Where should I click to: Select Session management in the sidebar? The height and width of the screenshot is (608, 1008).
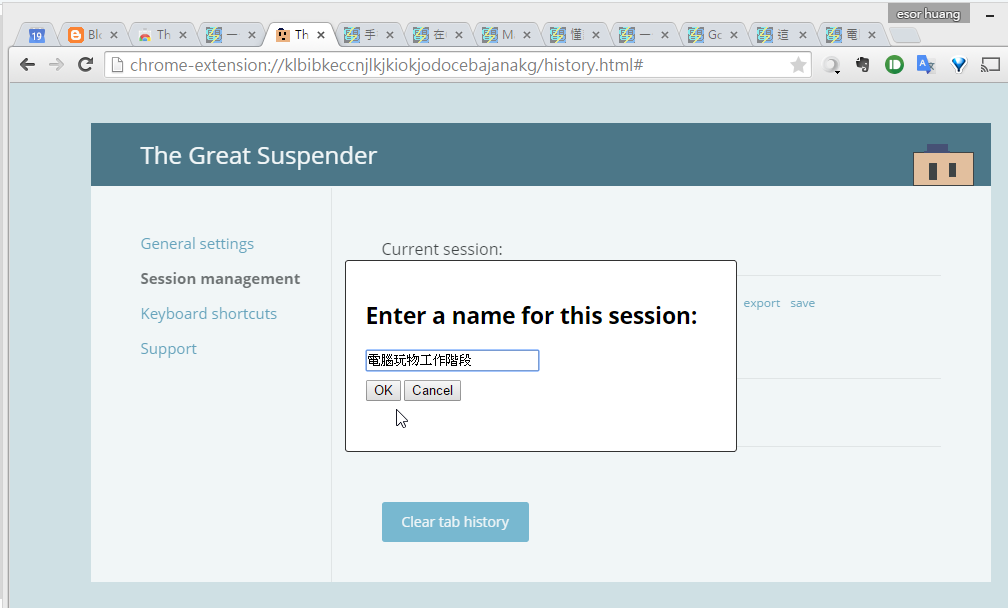[x=220, y=278]
